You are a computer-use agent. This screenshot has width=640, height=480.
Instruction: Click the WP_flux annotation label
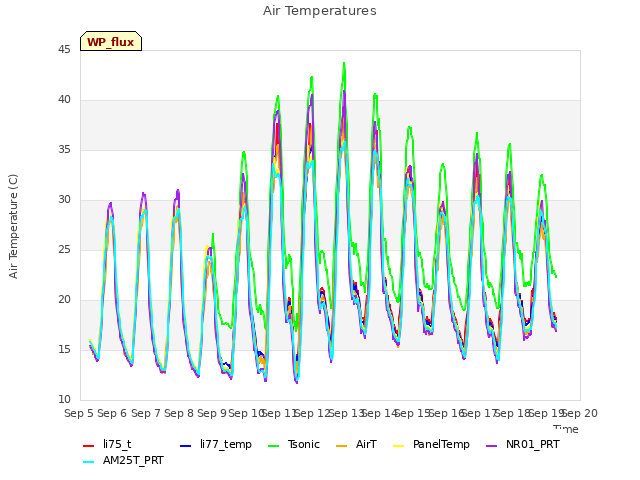click(x=111, y=41)
